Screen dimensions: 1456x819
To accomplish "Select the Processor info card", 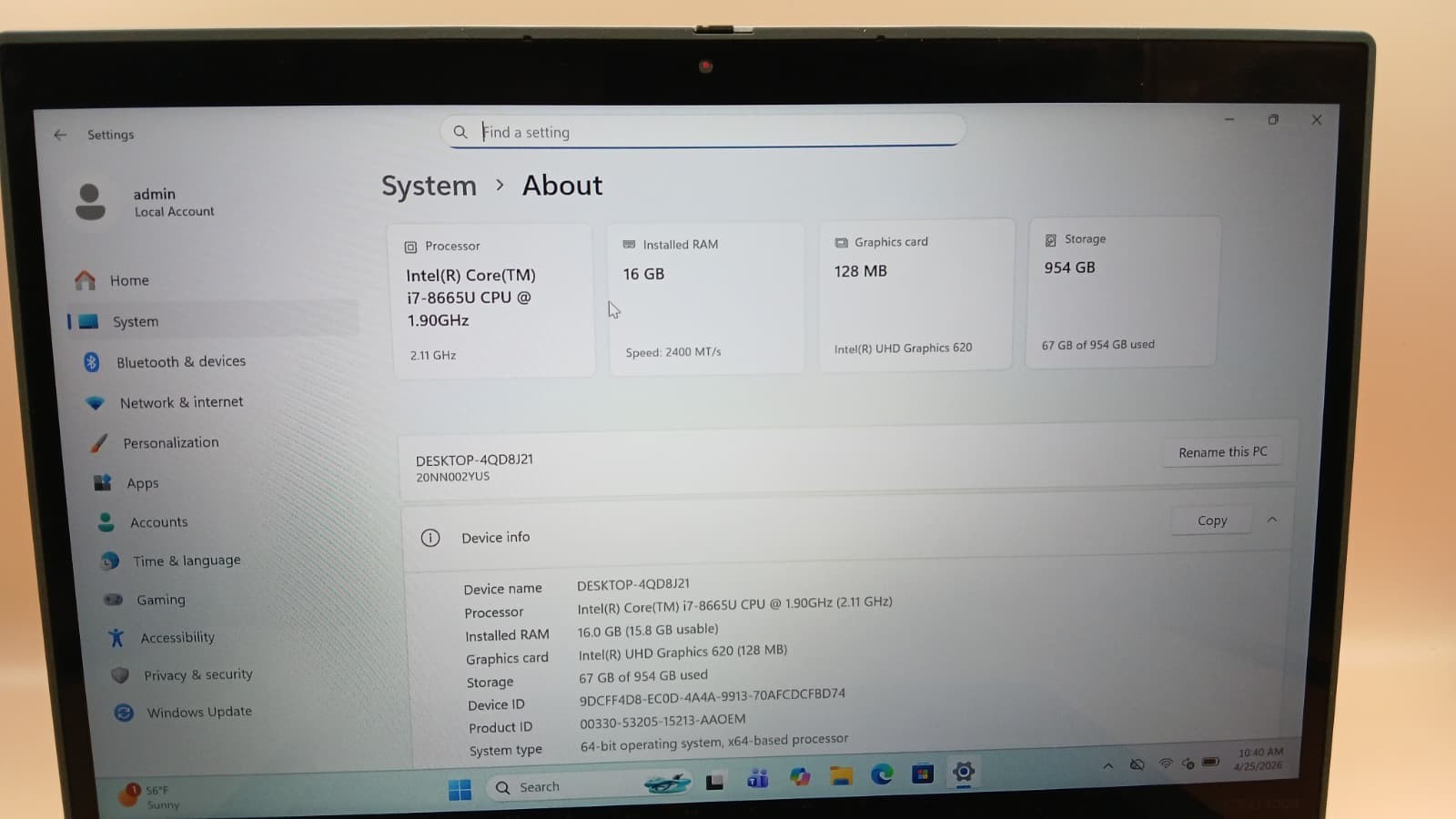I will click(x=491, y=300).
